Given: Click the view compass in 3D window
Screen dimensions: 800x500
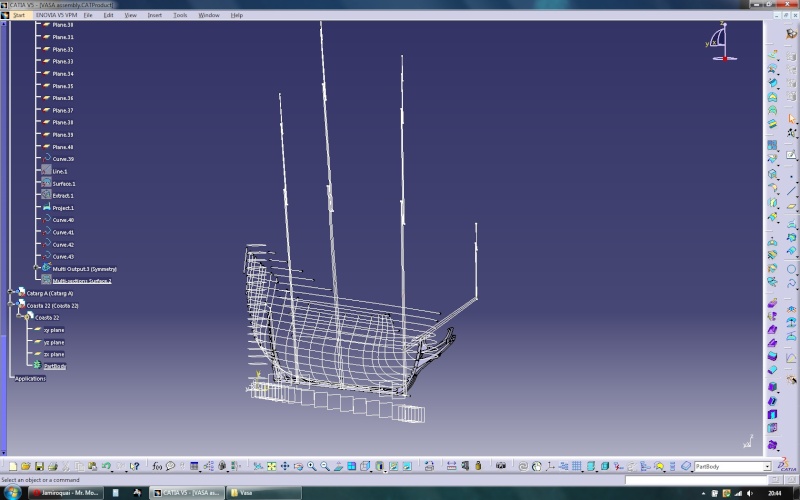Looking at the screenshot, I should coord(722,42).
